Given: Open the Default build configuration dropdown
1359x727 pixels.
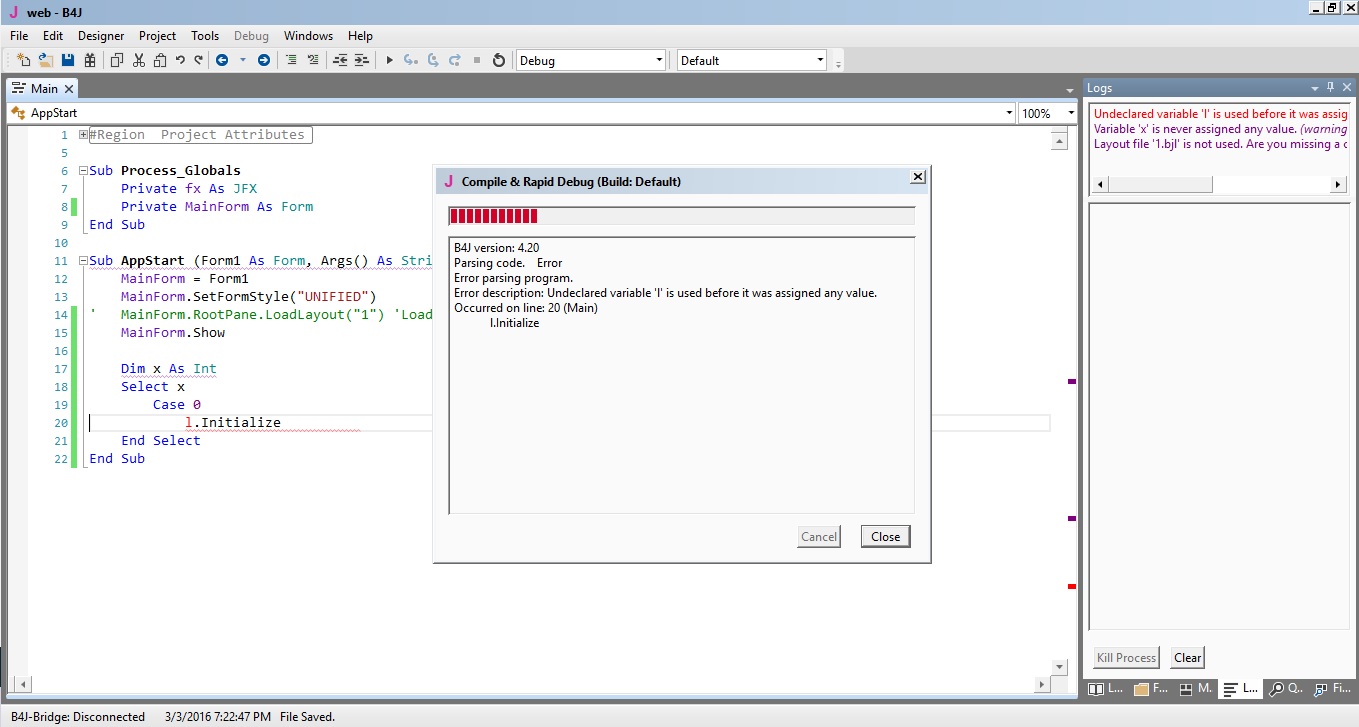Looking at the screenshot, I should pyautogui.click(x=752, y=60).
